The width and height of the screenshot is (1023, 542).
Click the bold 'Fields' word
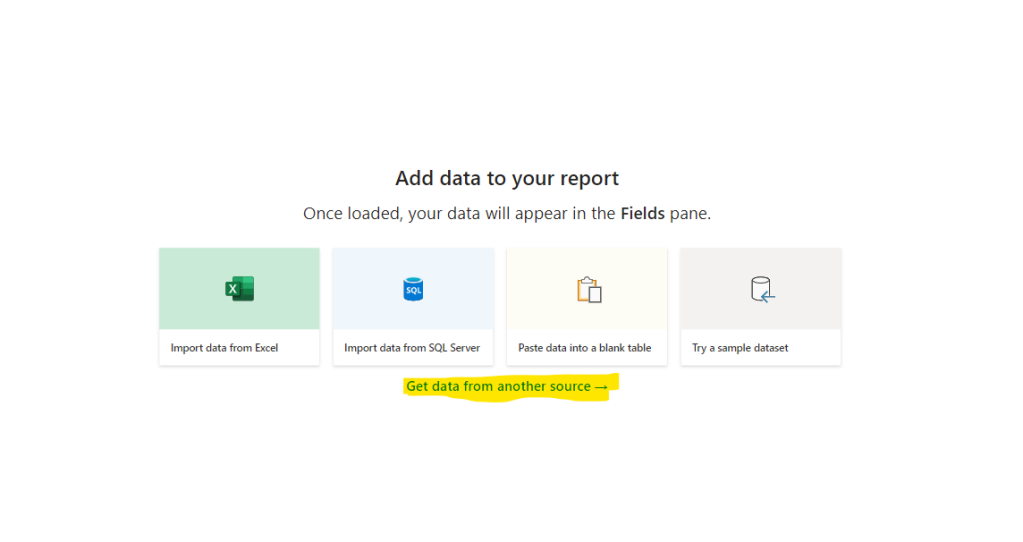[643, 213]
